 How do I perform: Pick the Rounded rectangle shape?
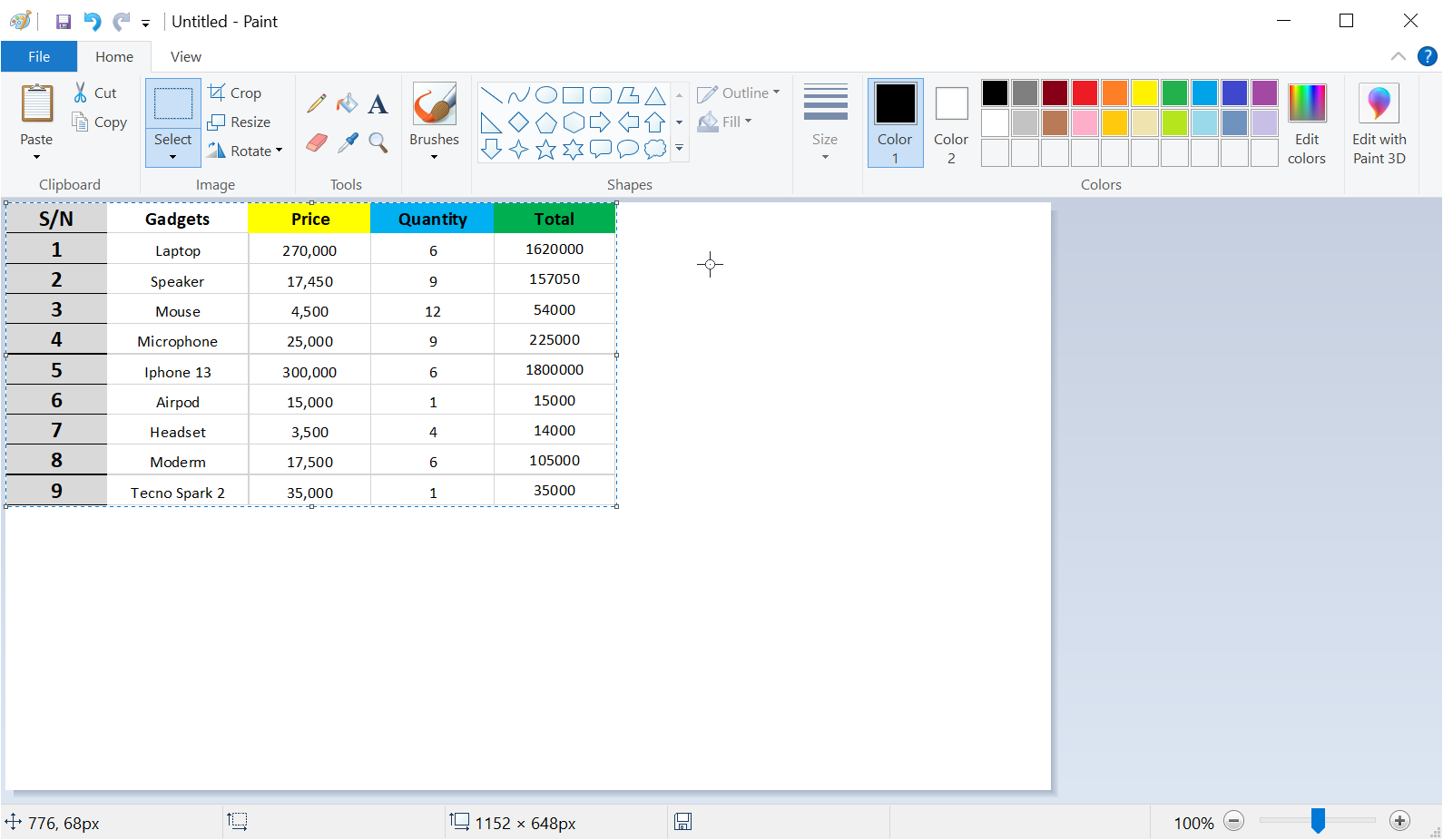tap(600, 95)
